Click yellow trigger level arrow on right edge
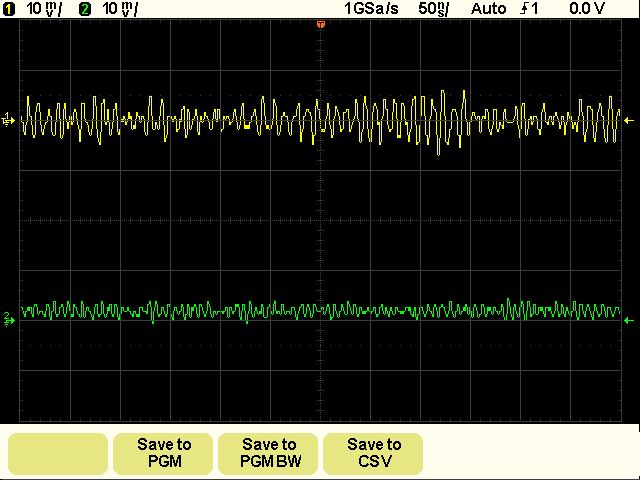 click(x=629, y=120)
